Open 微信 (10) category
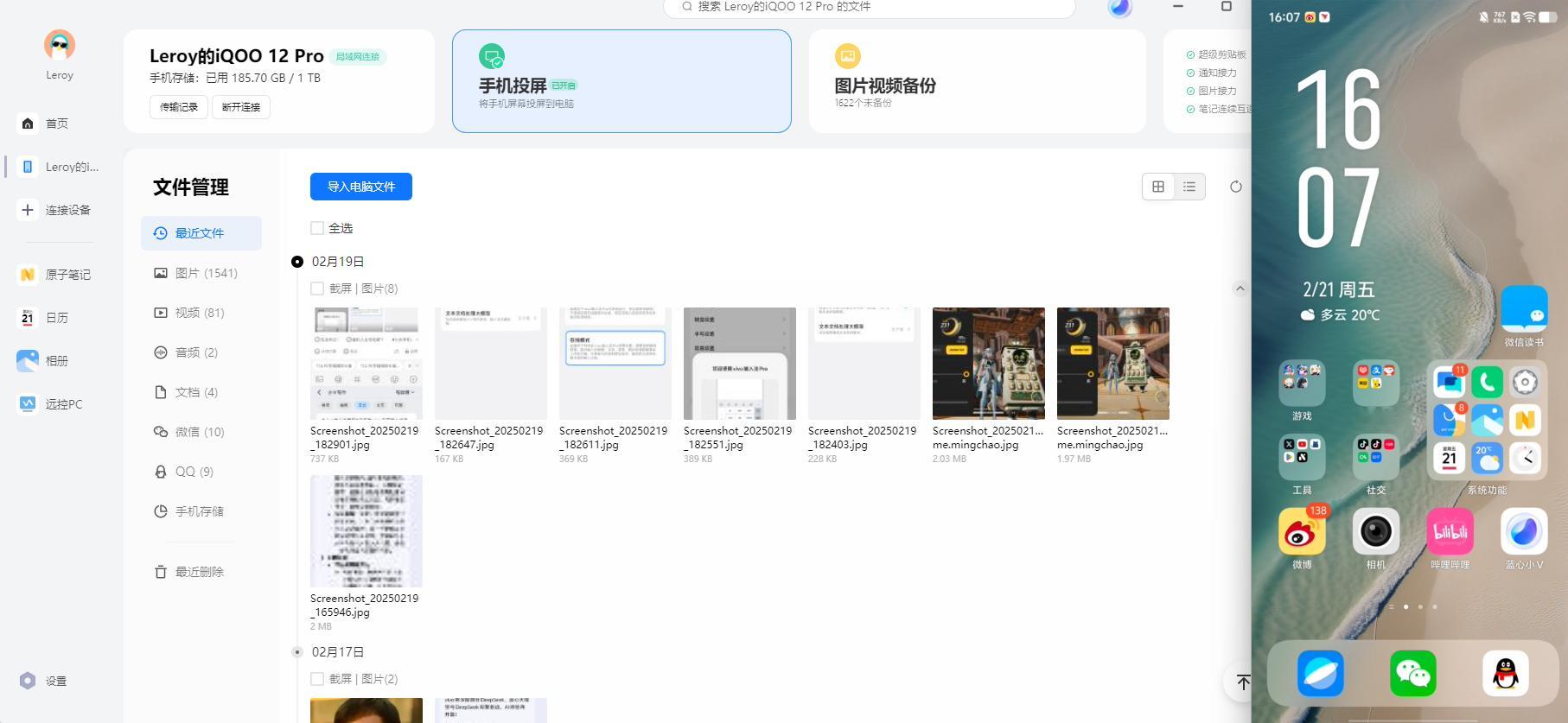The width and height of the screenshot is (1568, 723). [x=201, y=432]
